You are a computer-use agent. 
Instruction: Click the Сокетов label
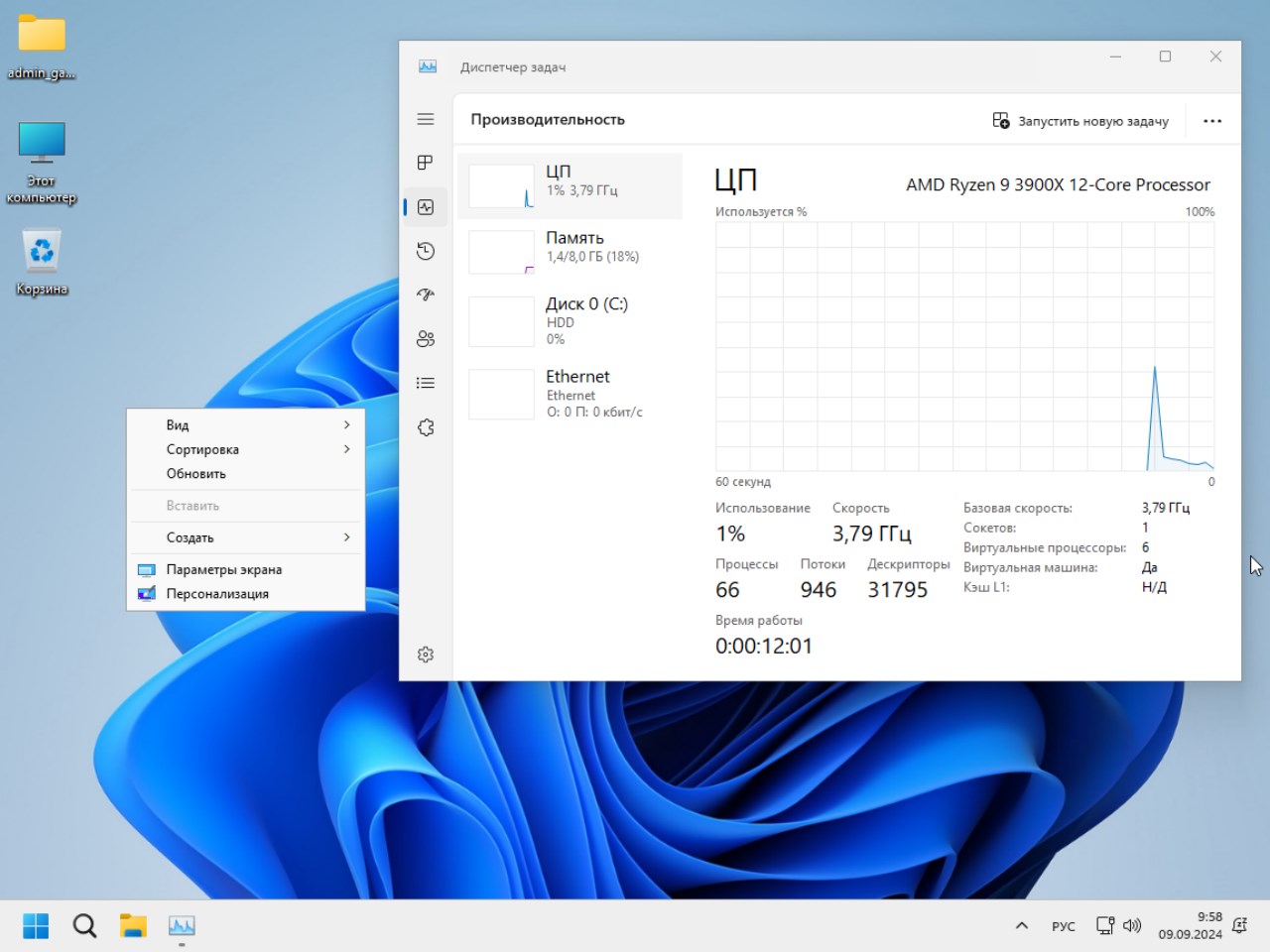(989, 528)
